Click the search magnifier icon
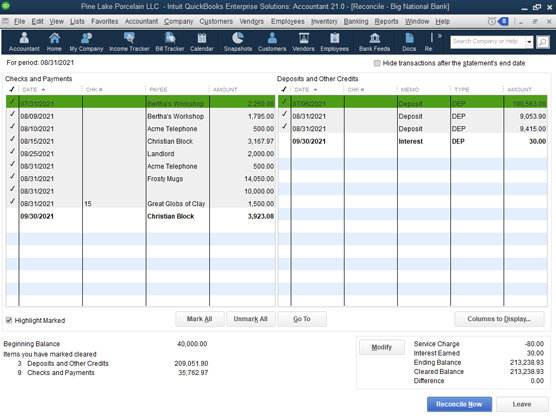Viewport: 556px width, 416px height. click(x=543, y=42)
